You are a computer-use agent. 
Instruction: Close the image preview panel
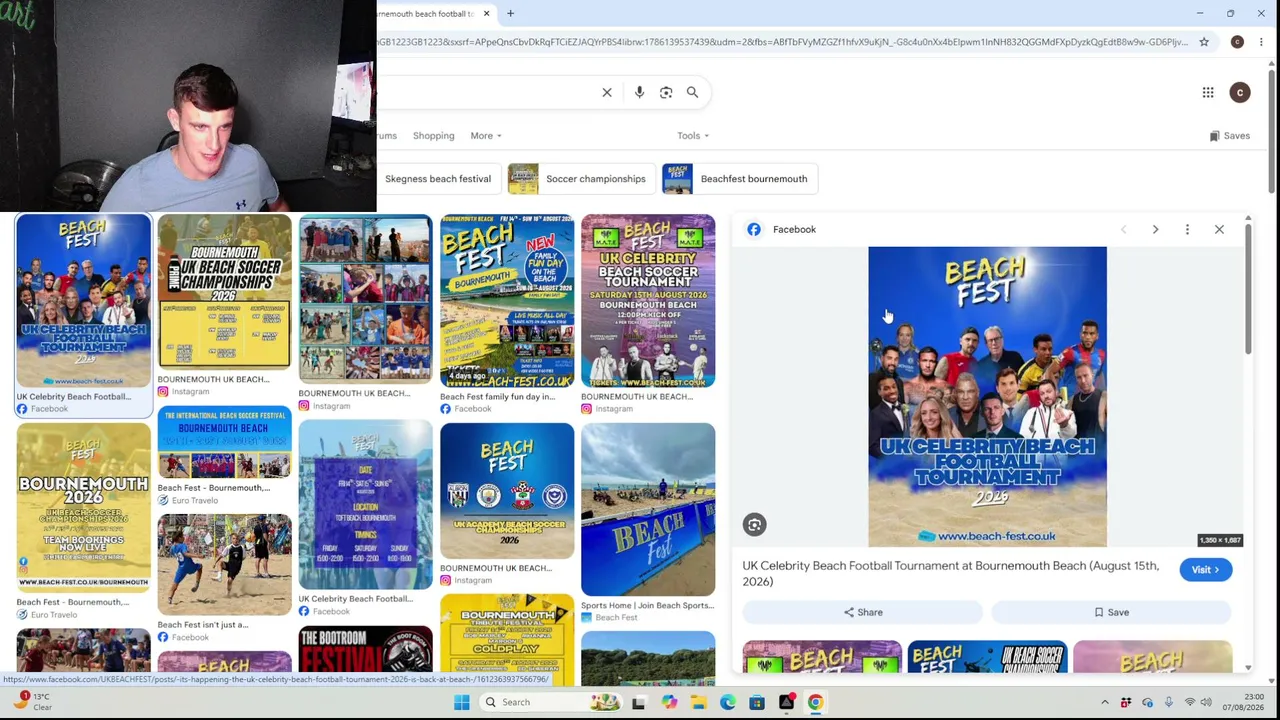[1219, 229]
